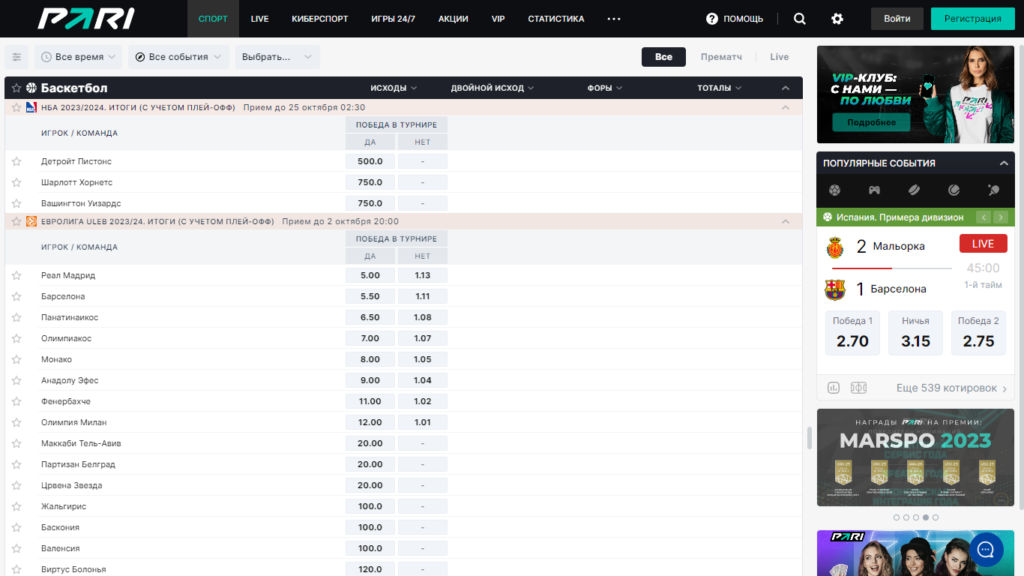1024x576 pixels.
Task: Select hockey puck icon in popular events
Action: point(914,190)
